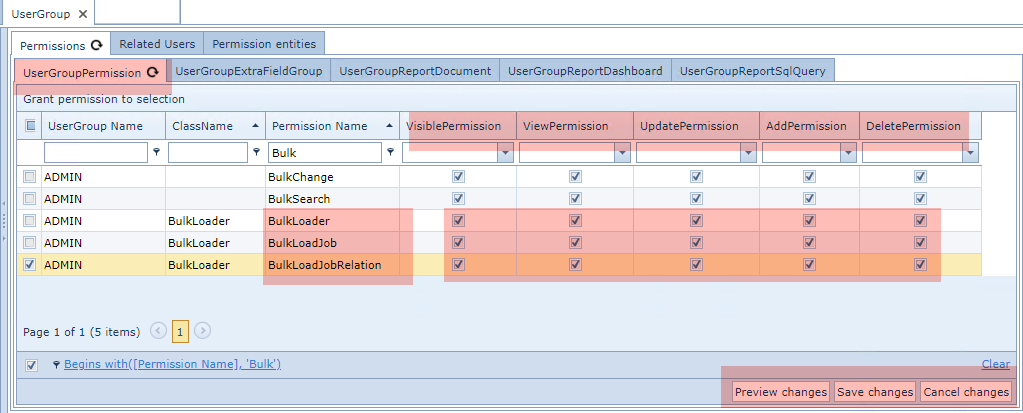The height and width of the screenshot is (413, 1023).
Task: Click refresh icon on the UserGroupPermission tab
Action: (153, 72)
